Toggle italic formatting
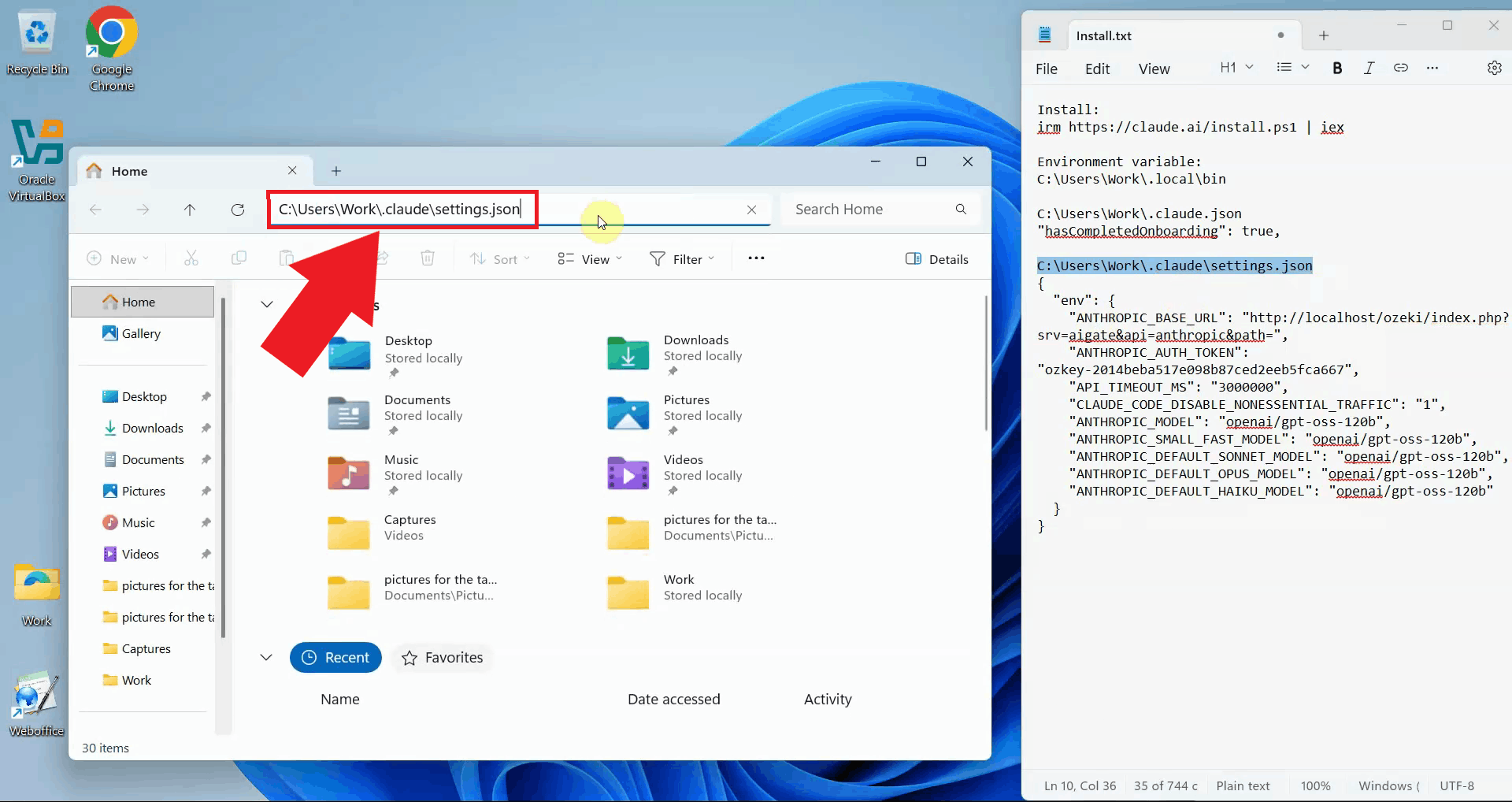1512x802 pixels. [x=1369, y=68]
